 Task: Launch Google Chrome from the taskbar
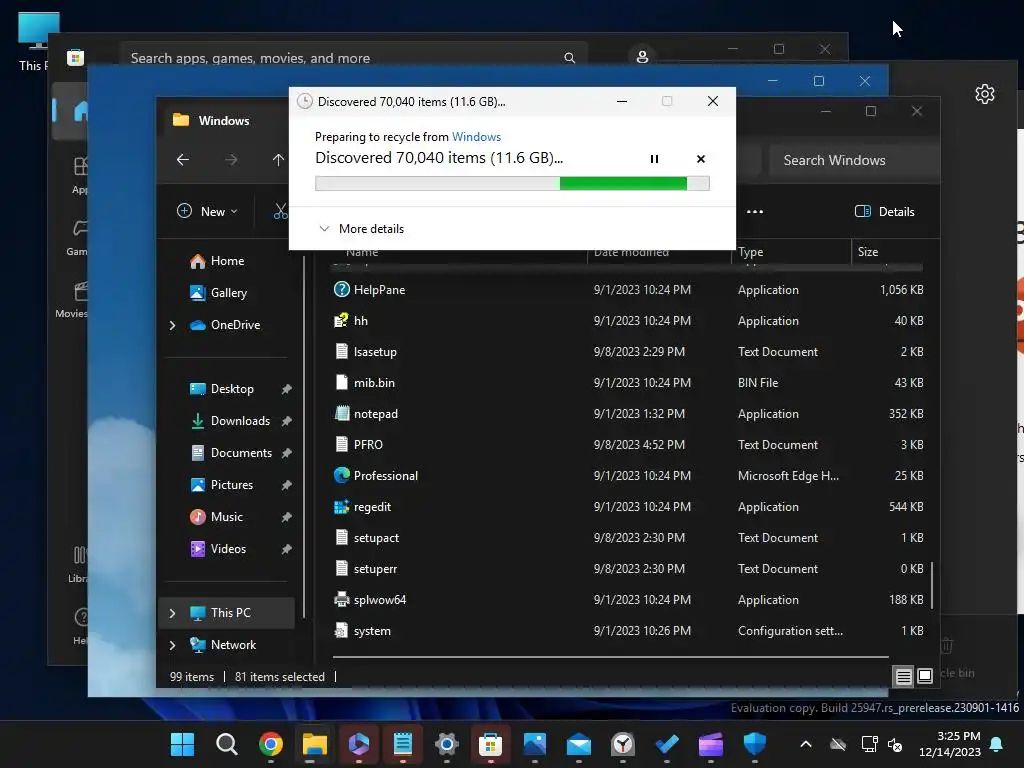pos(270,744)
